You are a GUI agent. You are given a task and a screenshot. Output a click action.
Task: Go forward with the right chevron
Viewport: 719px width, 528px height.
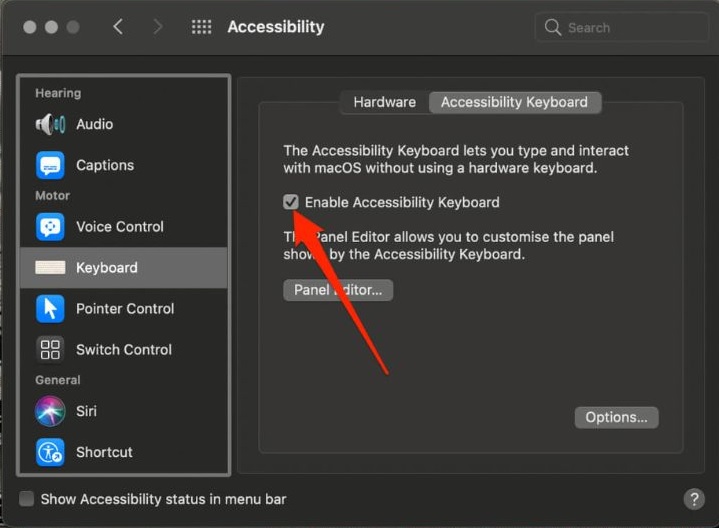tap(157, 27)
